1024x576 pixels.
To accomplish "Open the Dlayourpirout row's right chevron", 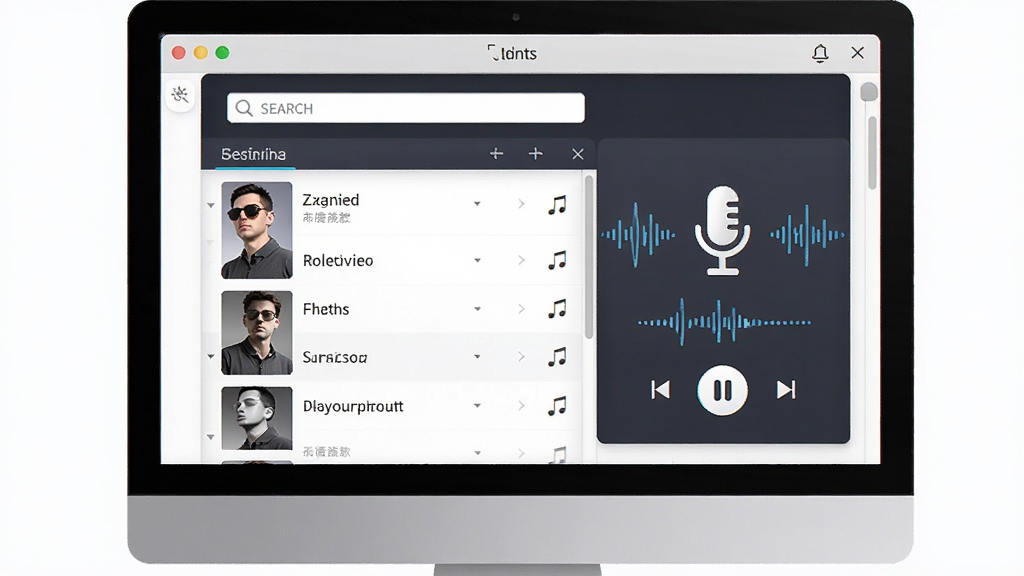I will pos(521,406).
